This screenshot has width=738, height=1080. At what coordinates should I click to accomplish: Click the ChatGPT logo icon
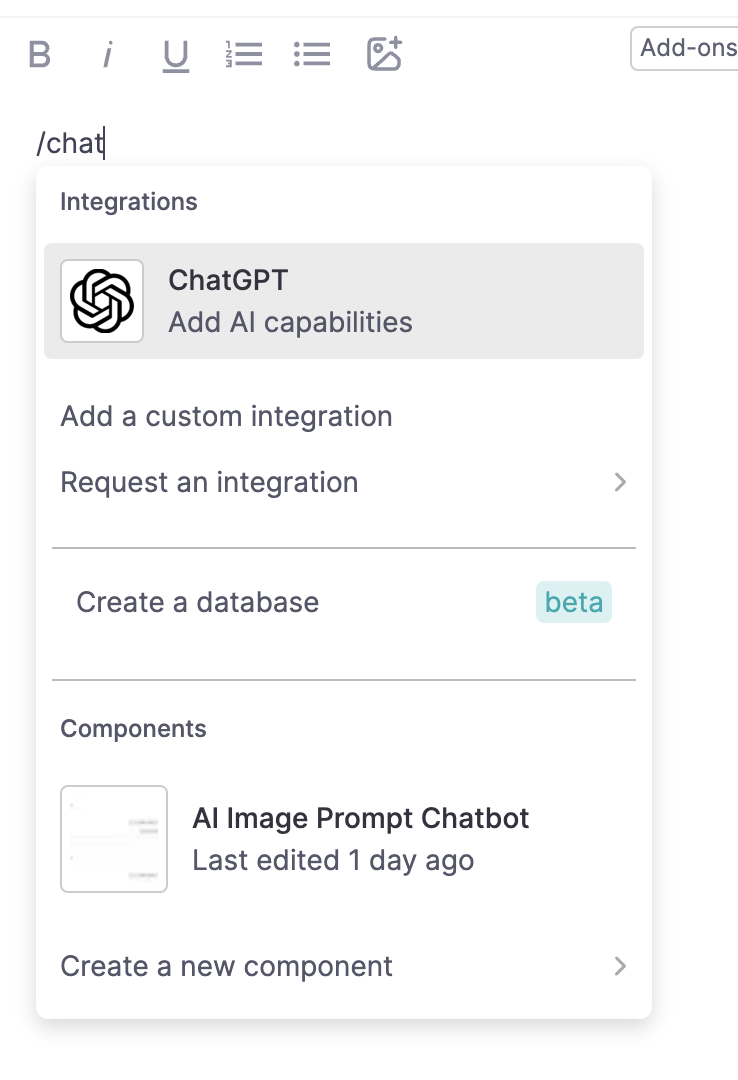coord(102,301)
